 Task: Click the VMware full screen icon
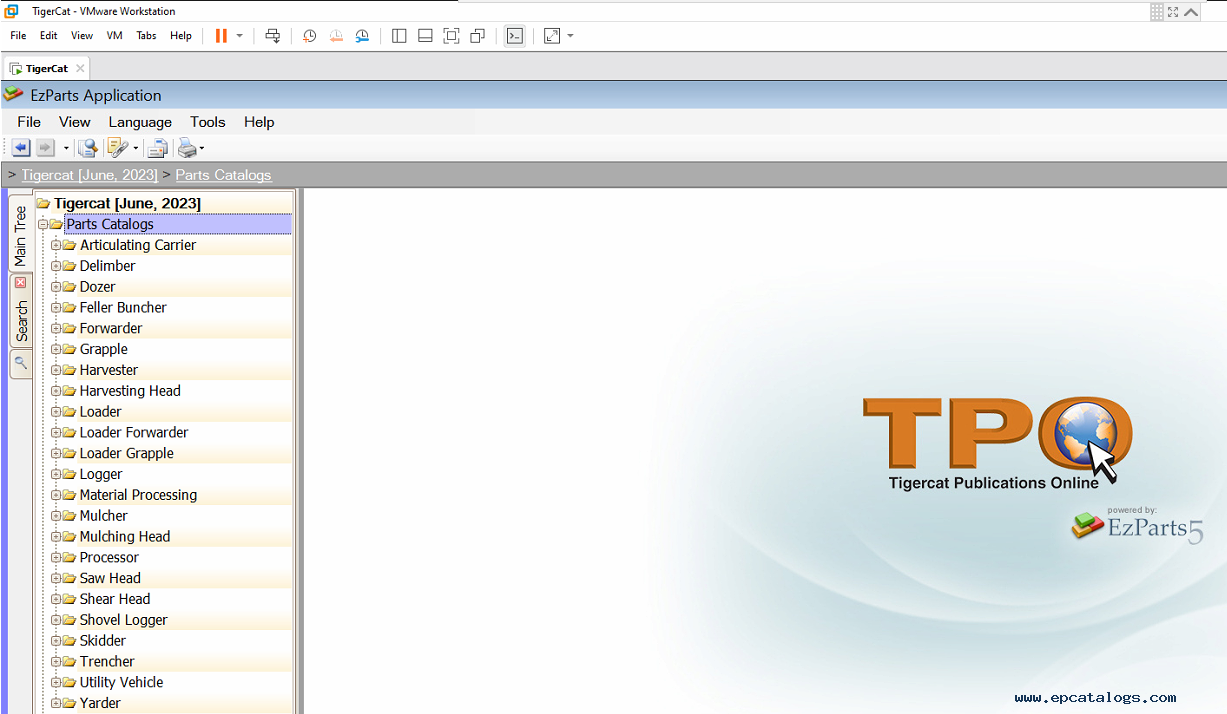tap(451, 36)
